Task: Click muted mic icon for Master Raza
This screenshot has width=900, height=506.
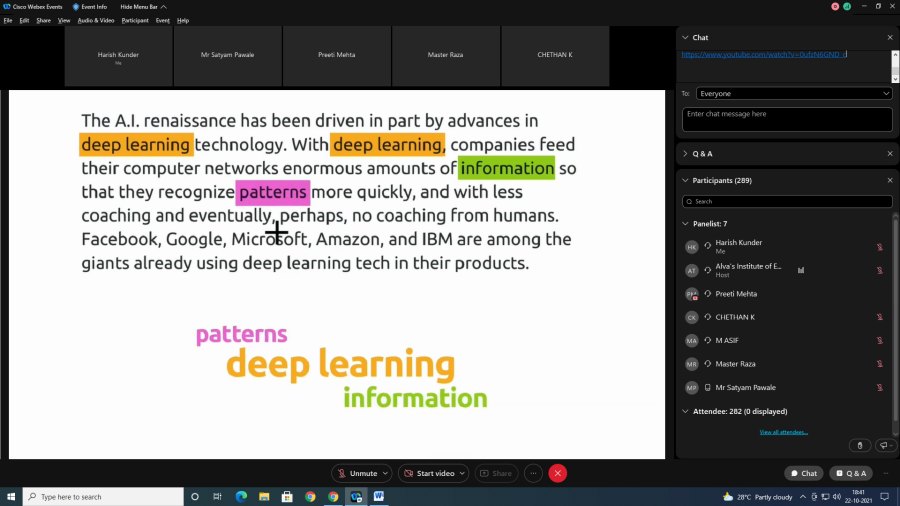Action: (x=879, y=364)
